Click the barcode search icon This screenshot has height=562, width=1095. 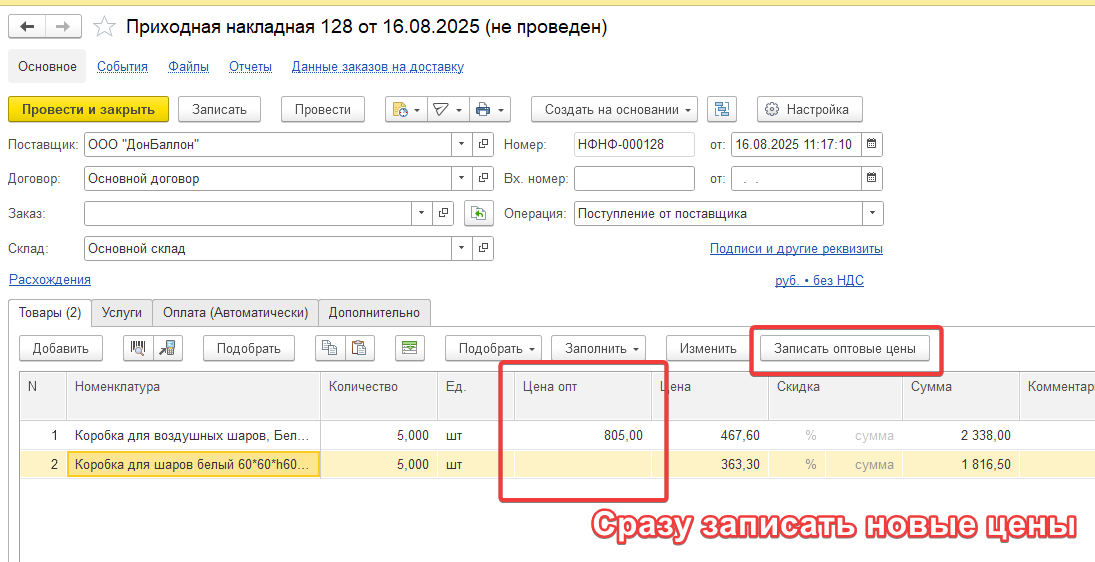[138, 348]
